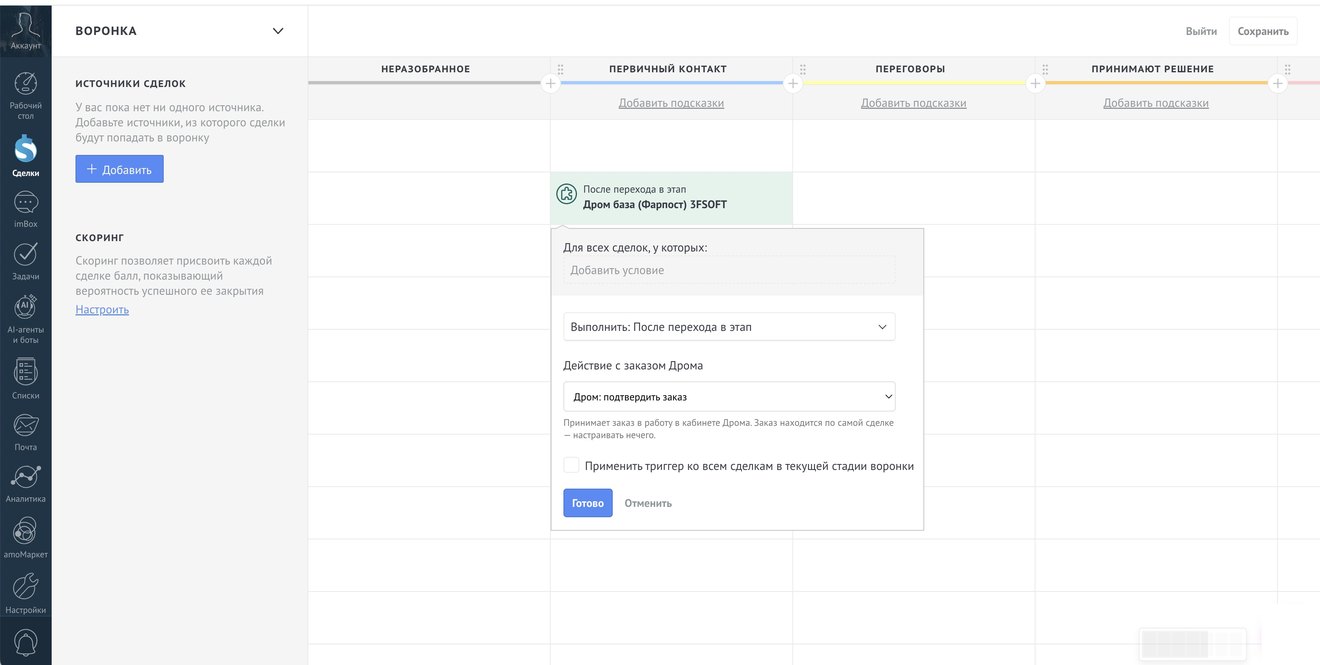
Task: Open the Задачи tasks icon
Action: 26,254
